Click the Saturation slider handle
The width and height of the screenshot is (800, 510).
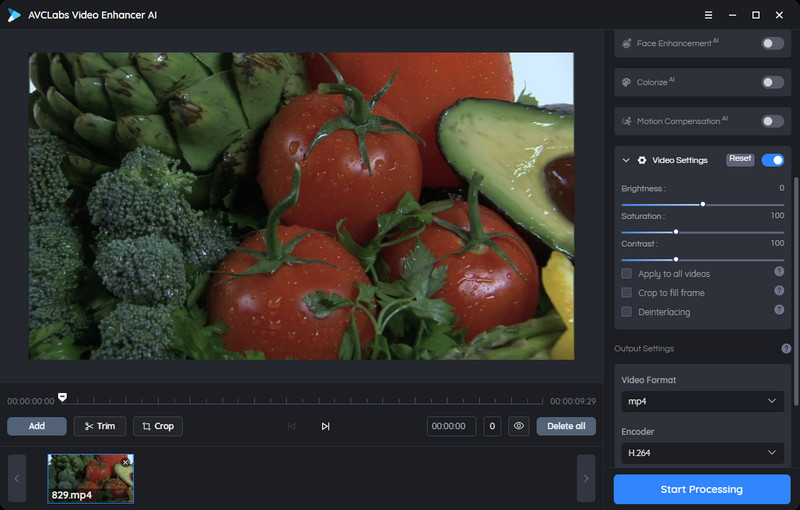click(x=676, y=232)
